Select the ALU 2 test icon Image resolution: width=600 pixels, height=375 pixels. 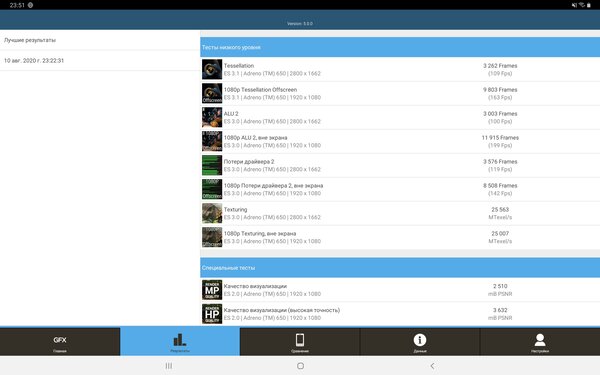click(212, 117)
